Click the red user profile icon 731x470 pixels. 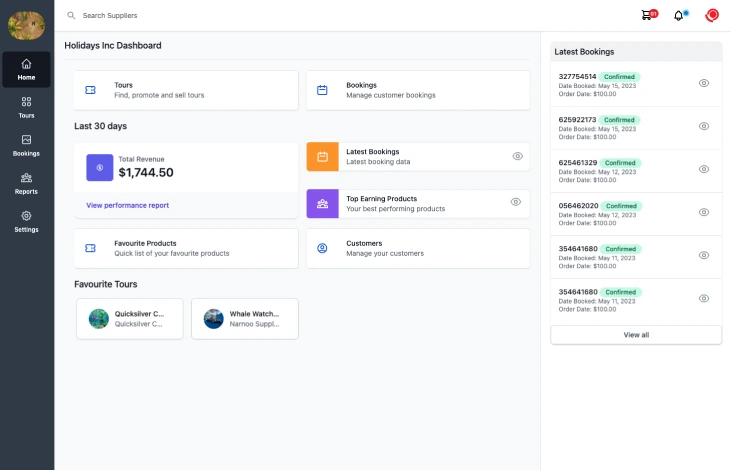point(712,15)
